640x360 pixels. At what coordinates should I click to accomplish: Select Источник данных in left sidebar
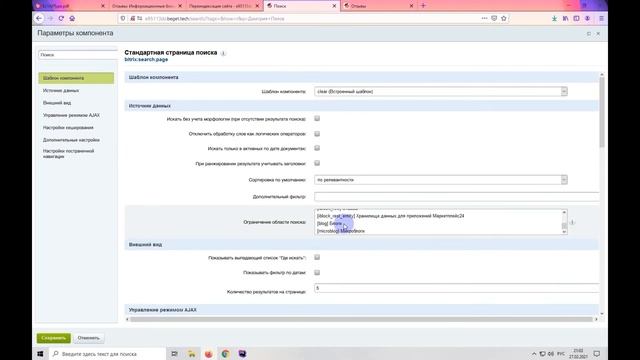[61, 91]
